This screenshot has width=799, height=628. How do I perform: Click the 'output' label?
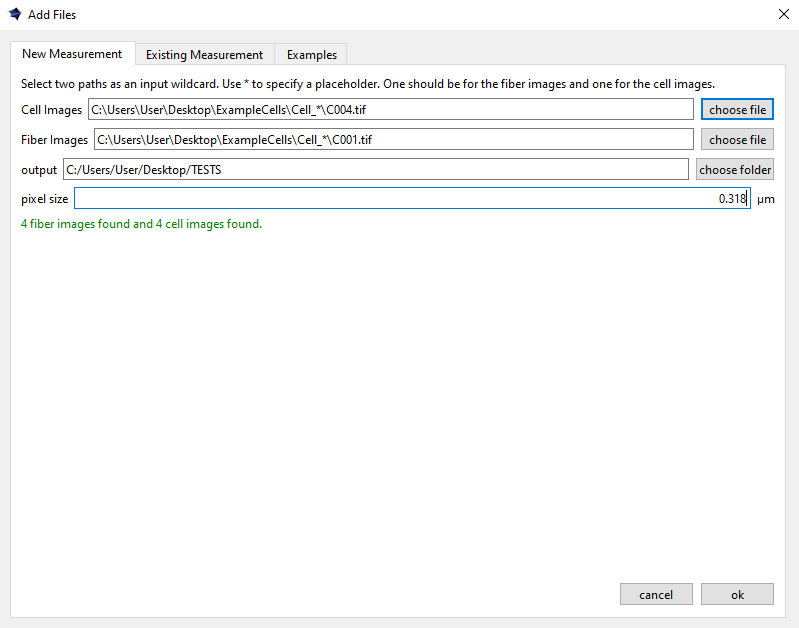click(x=39, y=170)
